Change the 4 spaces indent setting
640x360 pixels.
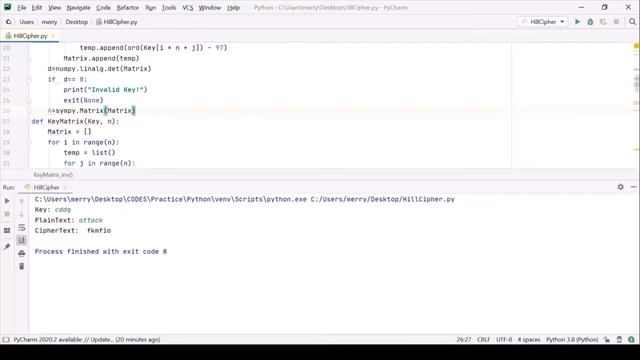529,340
